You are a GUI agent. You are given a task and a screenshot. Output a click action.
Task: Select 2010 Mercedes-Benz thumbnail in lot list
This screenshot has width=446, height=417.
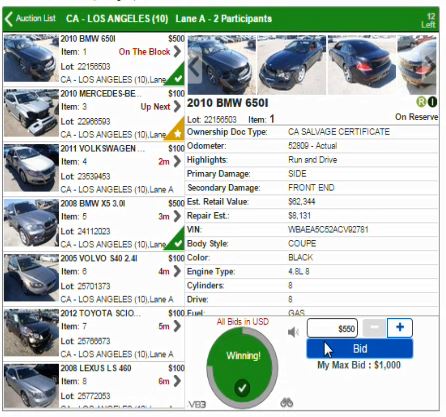32,113
